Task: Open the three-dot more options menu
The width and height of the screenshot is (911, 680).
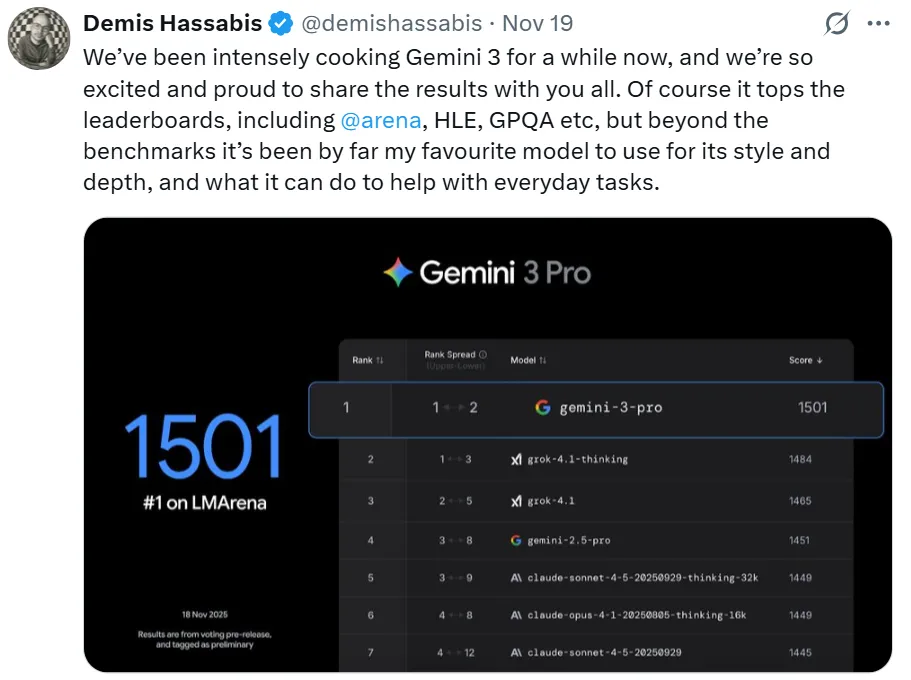Action: pos(877,23)
